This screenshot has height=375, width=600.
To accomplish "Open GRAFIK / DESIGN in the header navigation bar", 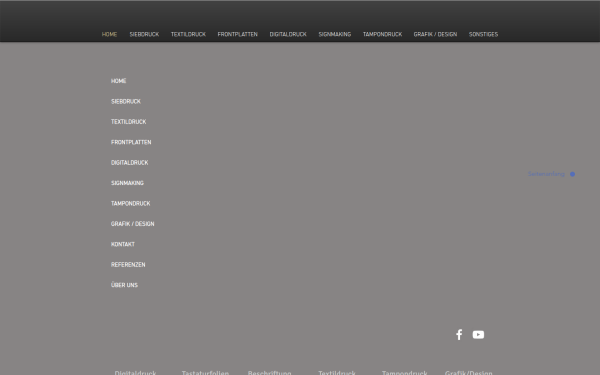I will (x=435, y=34).
